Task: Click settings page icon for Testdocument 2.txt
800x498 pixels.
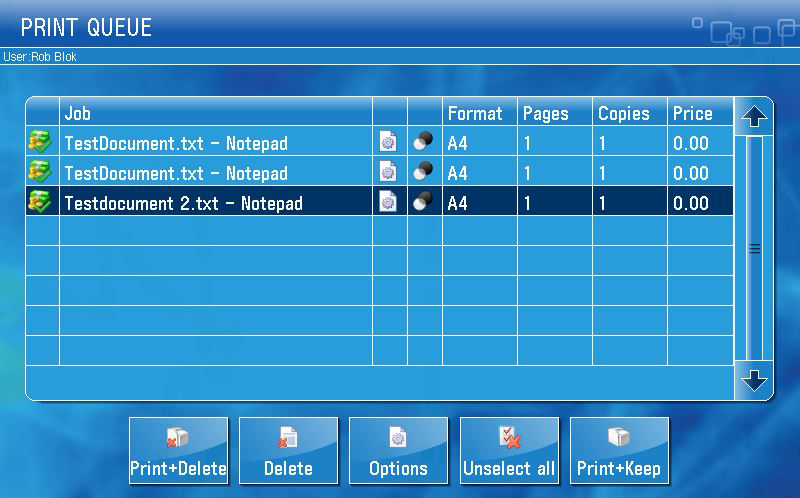Action: coord(388,203)
